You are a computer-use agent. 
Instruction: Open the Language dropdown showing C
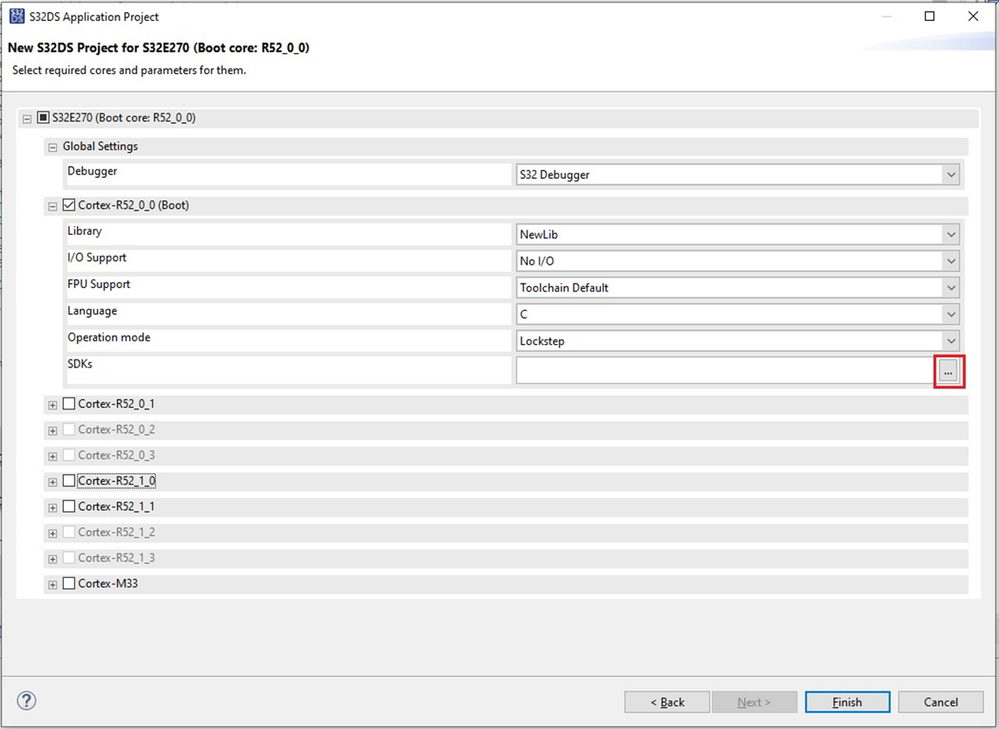pos(738,315)
